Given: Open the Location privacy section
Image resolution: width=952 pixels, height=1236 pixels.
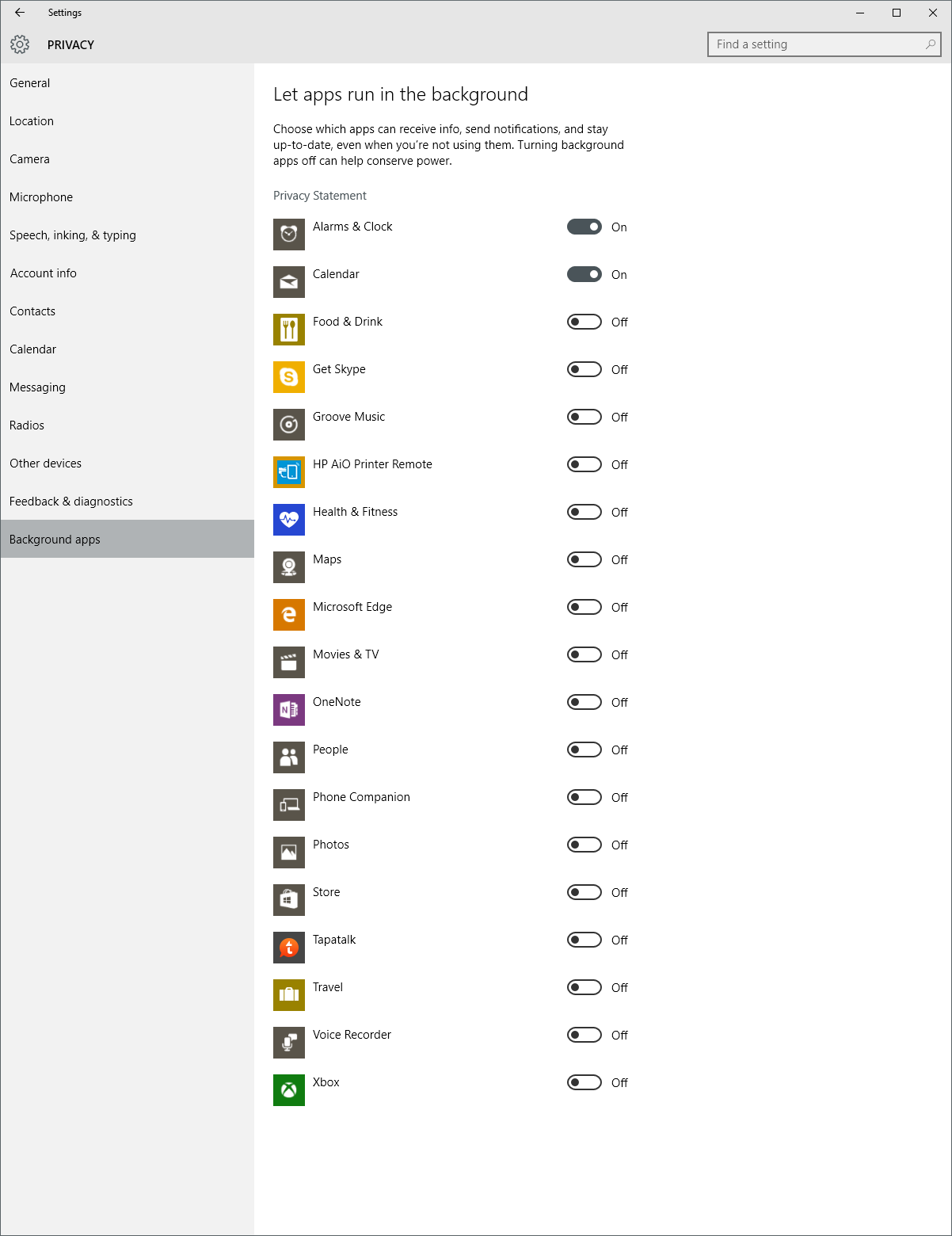Looking at the screenshot, I should [32, 121].
